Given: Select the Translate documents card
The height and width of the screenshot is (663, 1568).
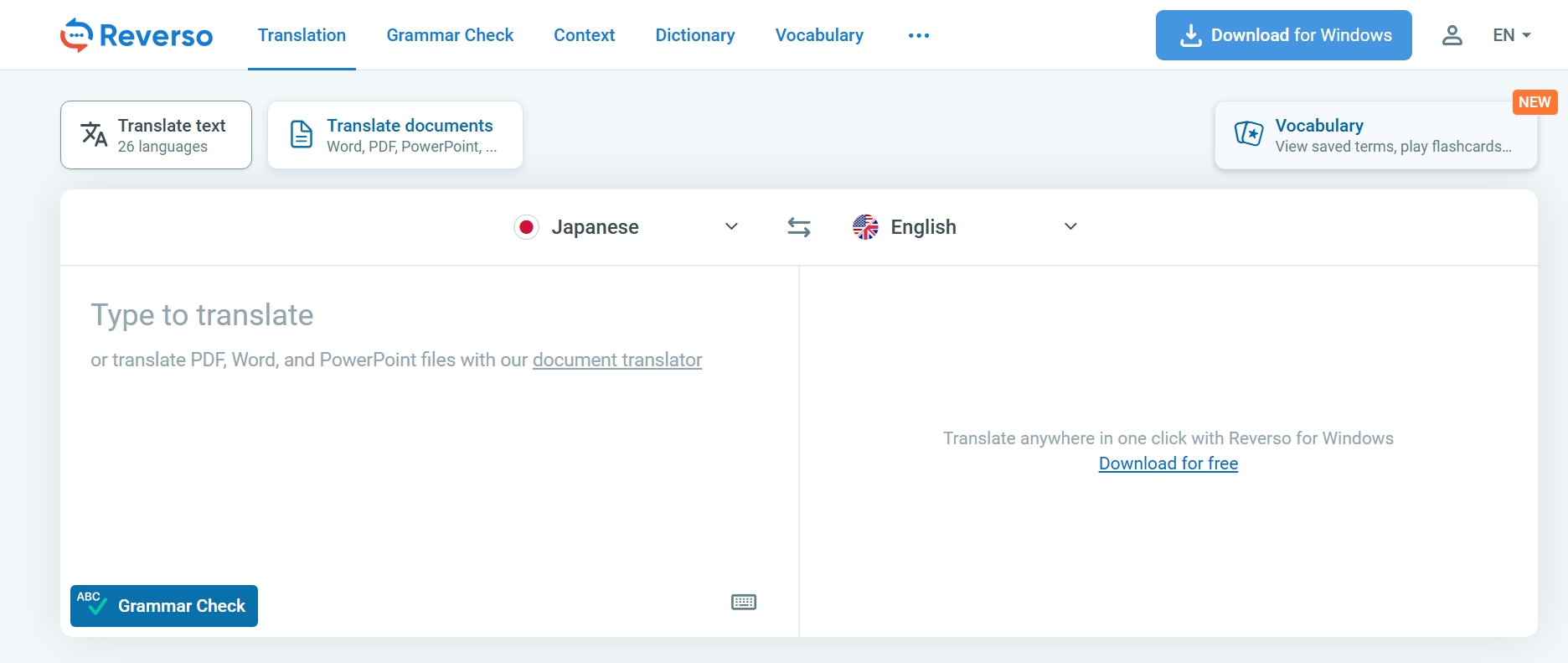Looking at the screenshot, I should click(395, 135).
